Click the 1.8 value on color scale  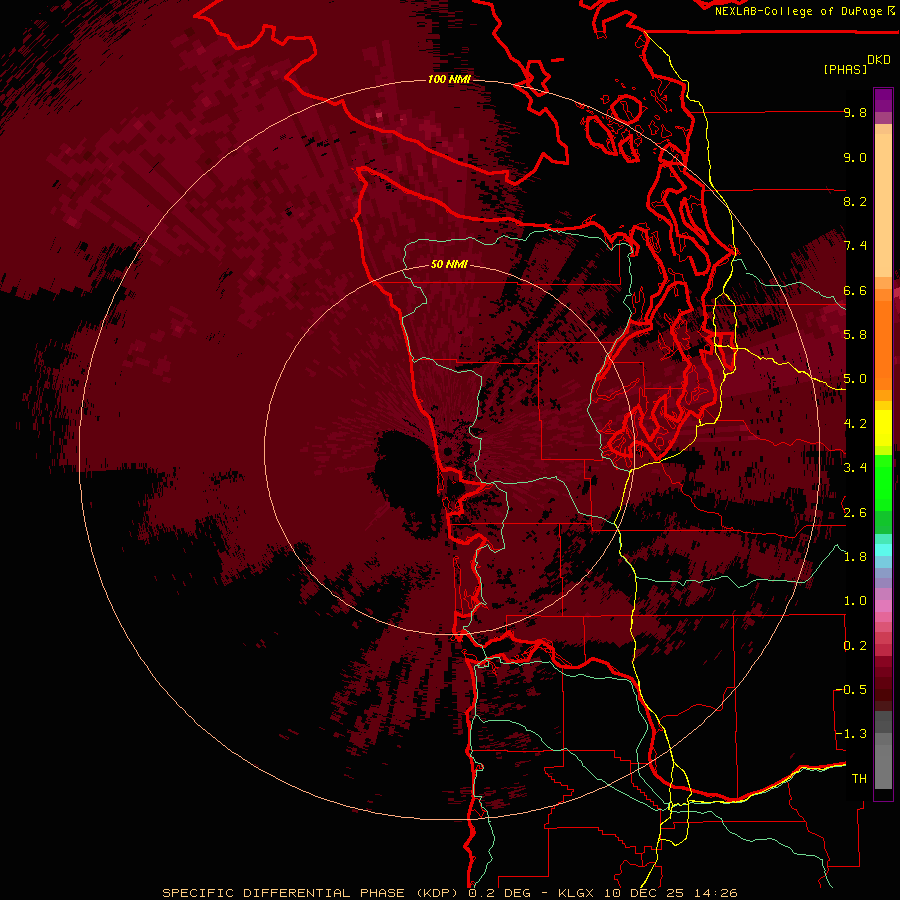click(855, 557)
